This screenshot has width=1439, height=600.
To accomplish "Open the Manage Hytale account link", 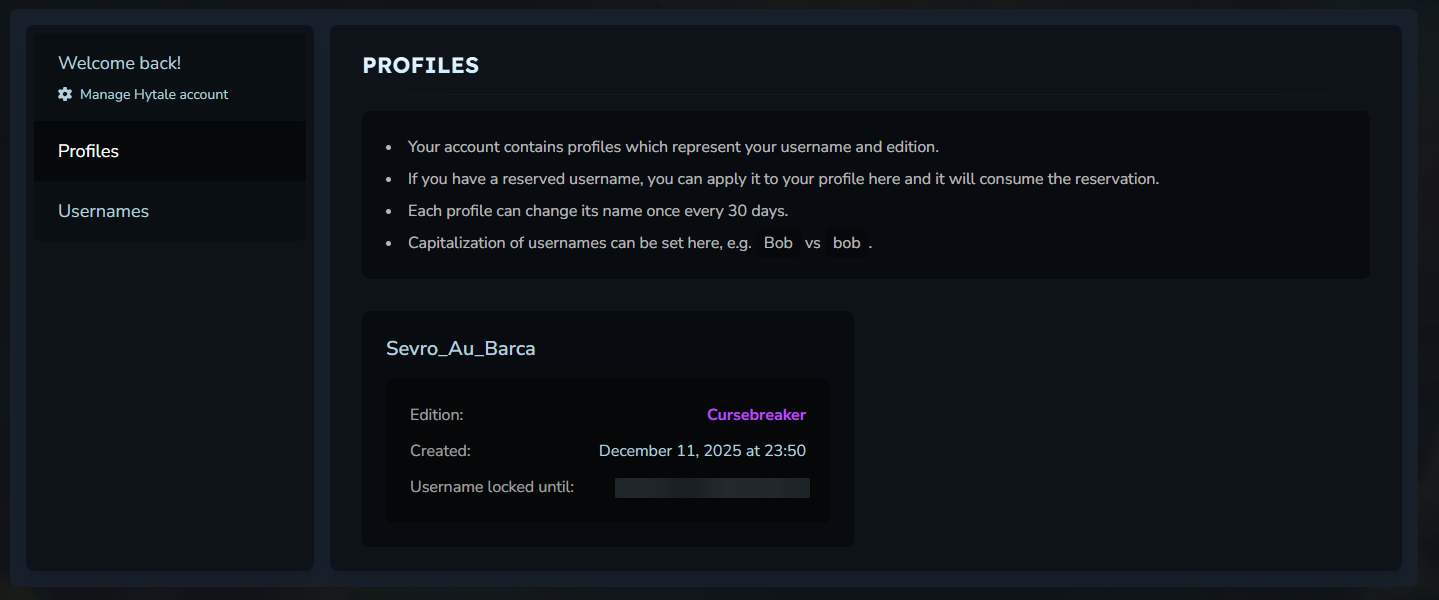I will pos(154,94).
